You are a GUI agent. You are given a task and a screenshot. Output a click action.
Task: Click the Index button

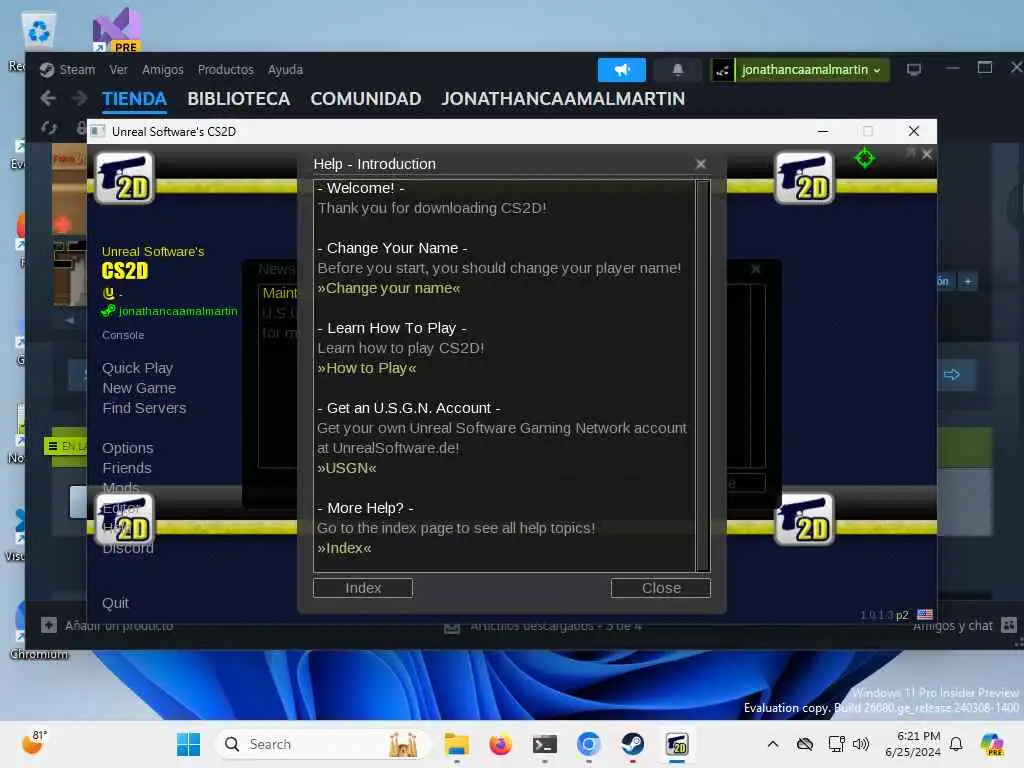(x=363, y=588)
